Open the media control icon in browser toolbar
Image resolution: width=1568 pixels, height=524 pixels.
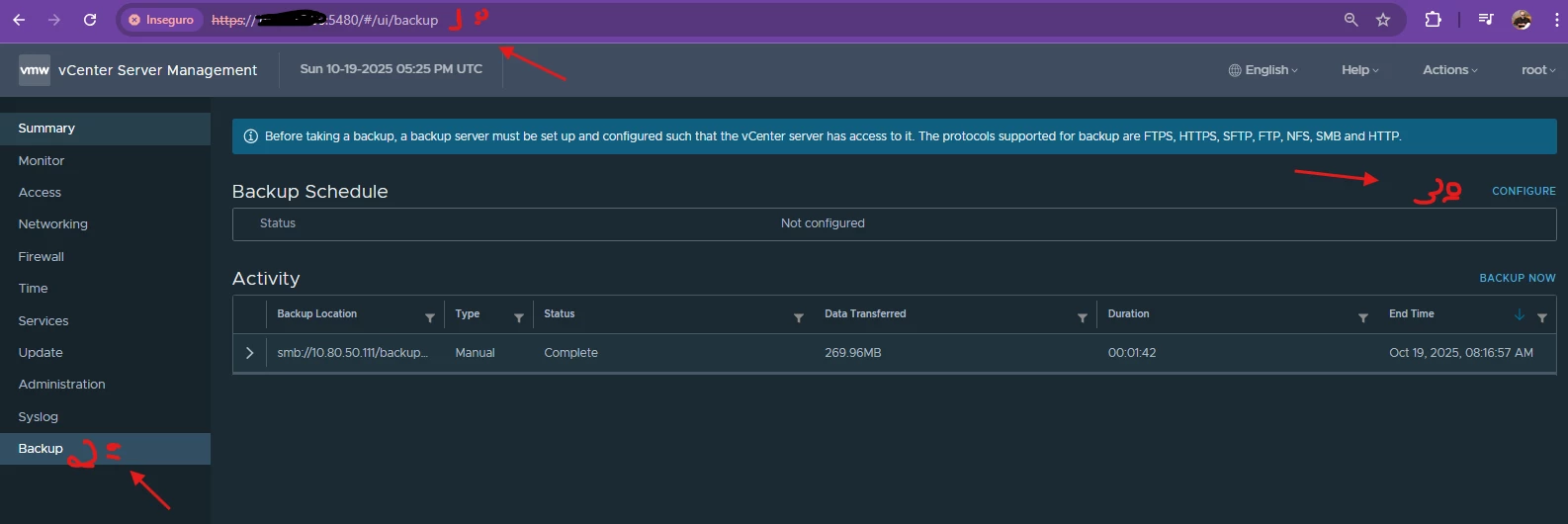coord(1486,20)
